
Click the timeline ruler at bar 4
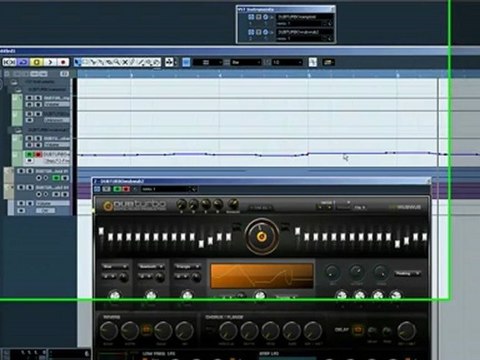pos(220,75)
